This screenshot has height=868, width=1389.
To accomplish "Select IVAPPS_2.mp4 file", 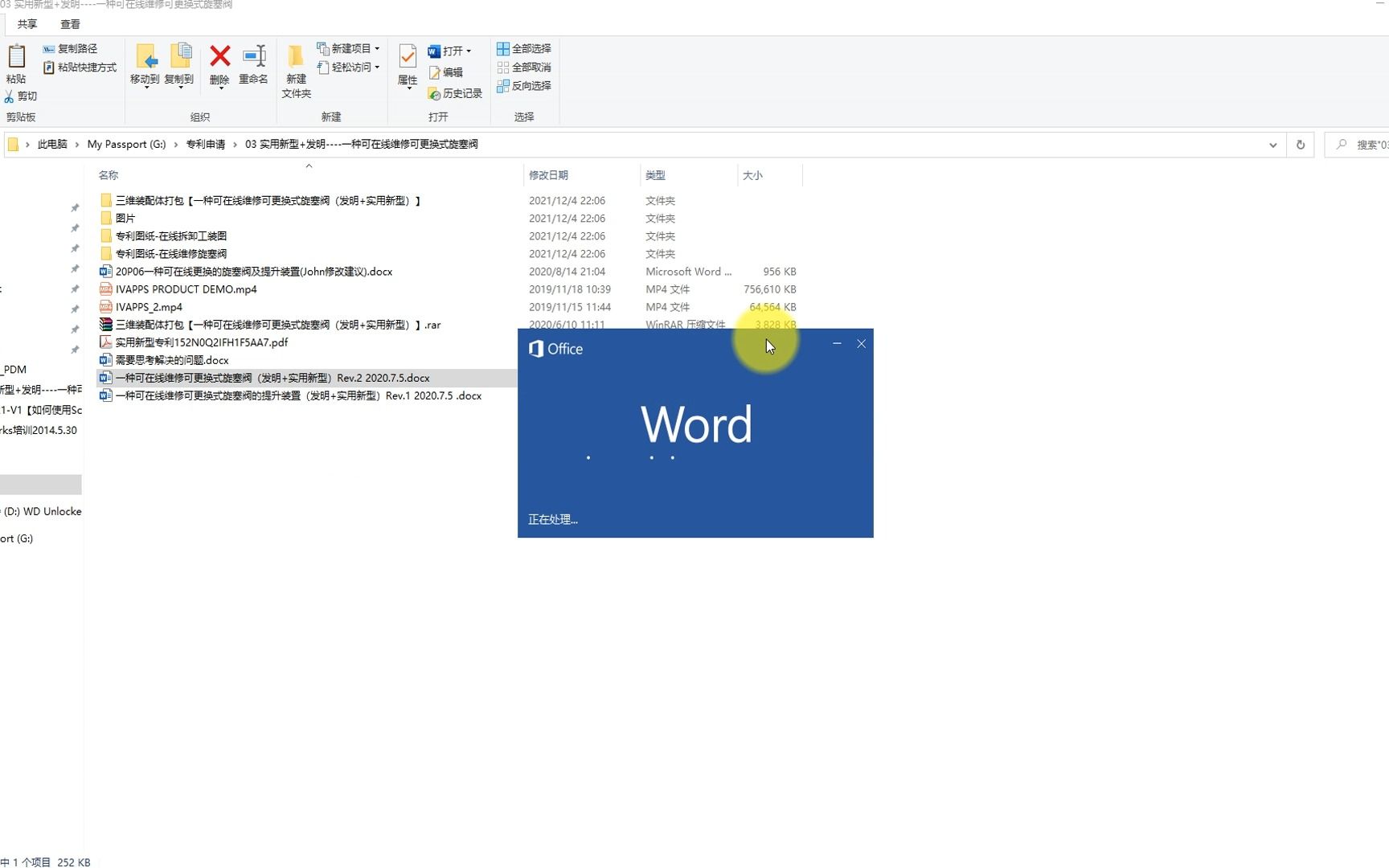I will point(150,307).
